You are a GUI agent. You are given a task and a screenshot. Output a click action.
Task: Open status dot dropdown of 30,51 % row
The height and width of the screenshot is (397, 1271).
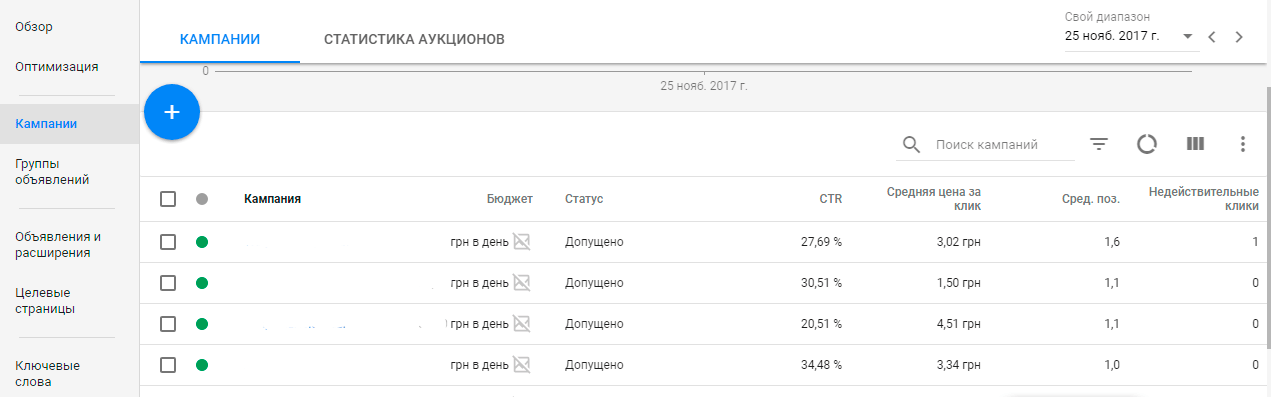coord(202,283)
